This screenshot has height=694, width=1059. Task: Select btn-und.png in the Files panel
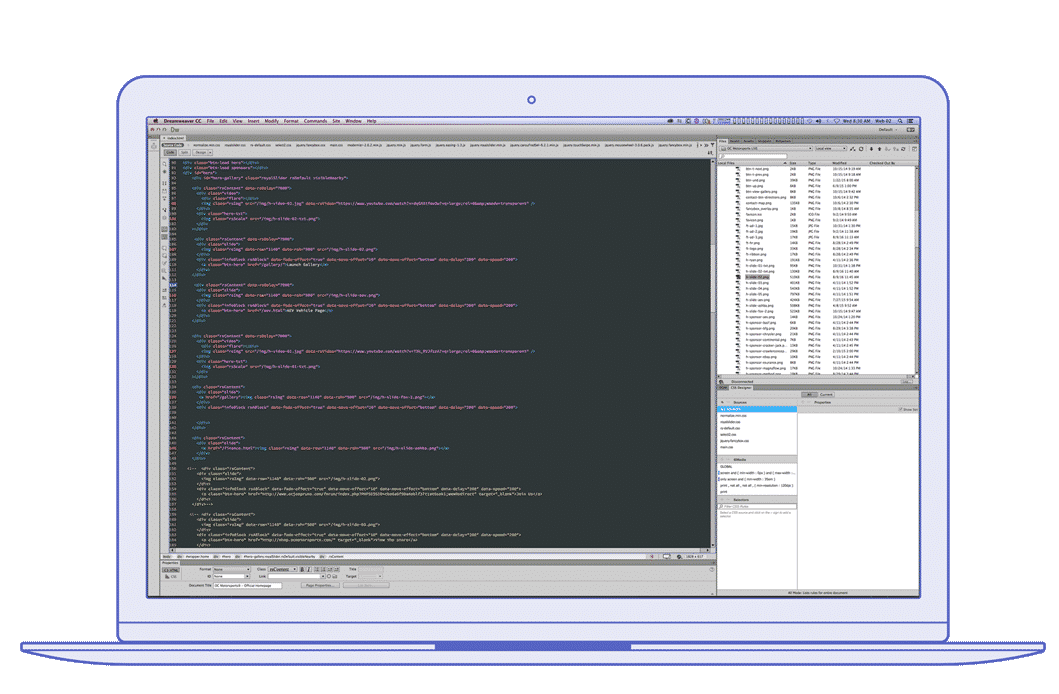755,180
